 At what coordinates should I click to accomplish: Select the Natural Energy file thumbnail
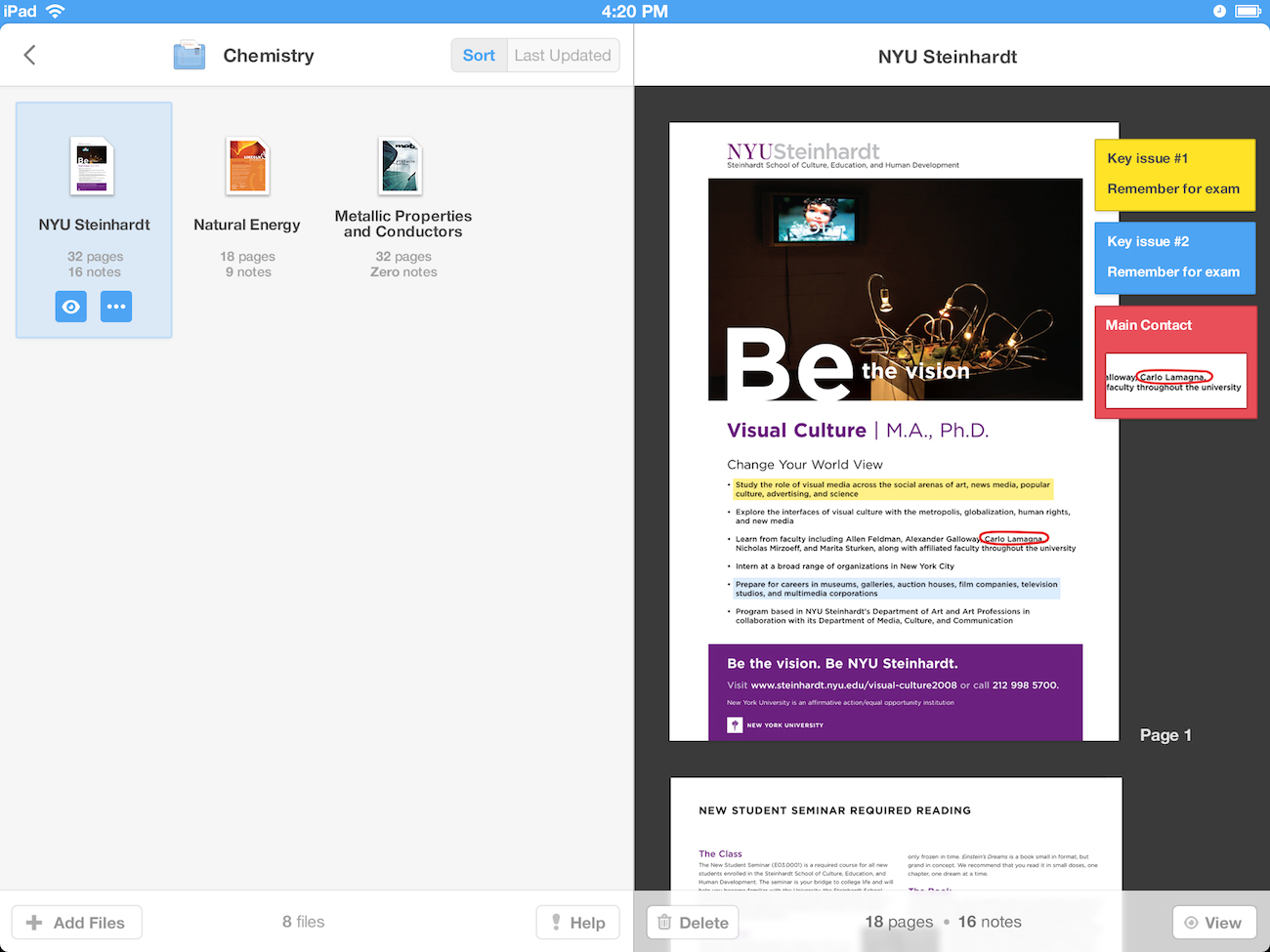pyautogui.click(x=247, y=167)
